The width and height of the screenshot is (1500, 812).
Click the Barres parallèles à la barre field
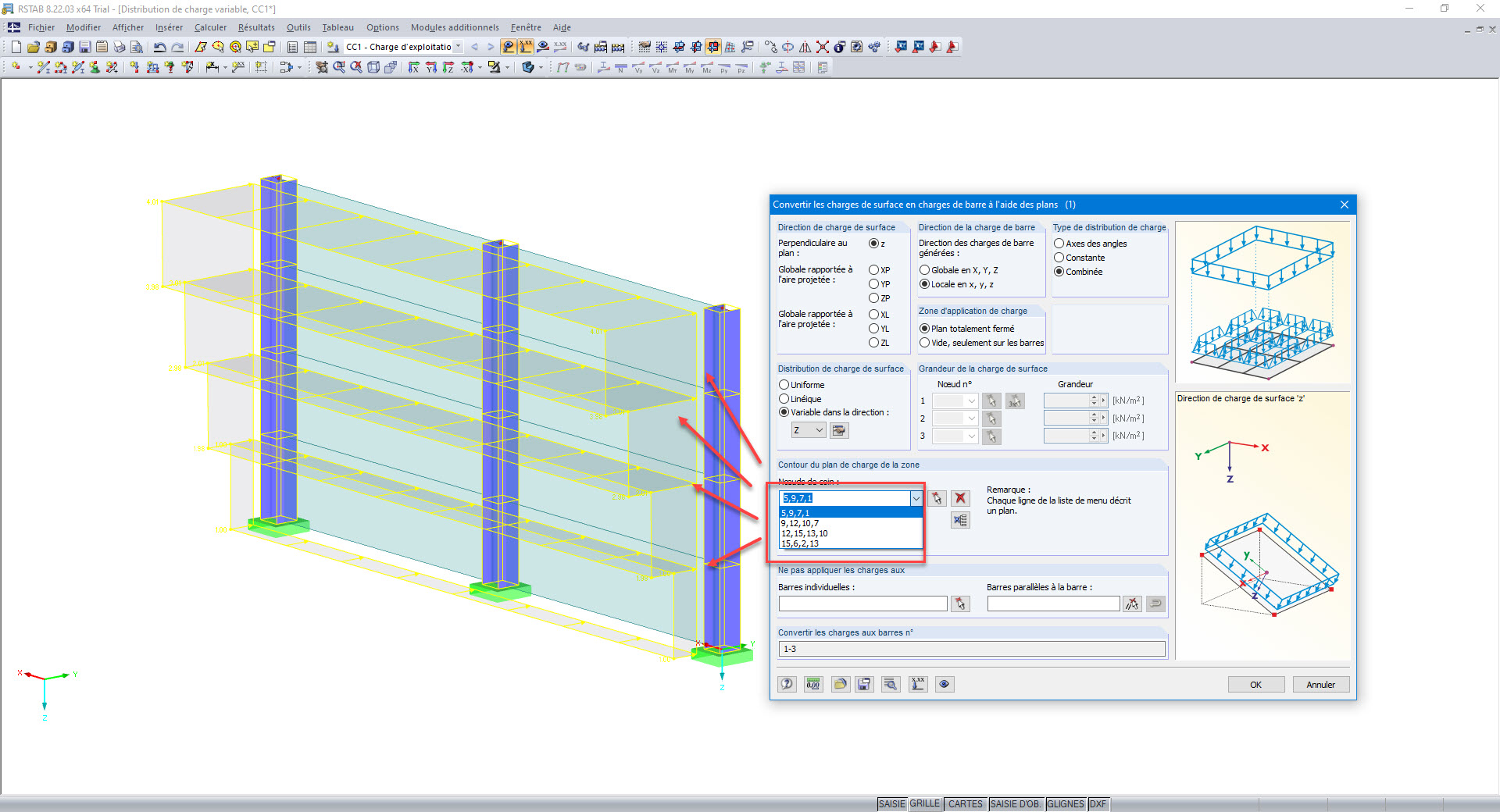pyautogui.click(x=1053, y=604)
